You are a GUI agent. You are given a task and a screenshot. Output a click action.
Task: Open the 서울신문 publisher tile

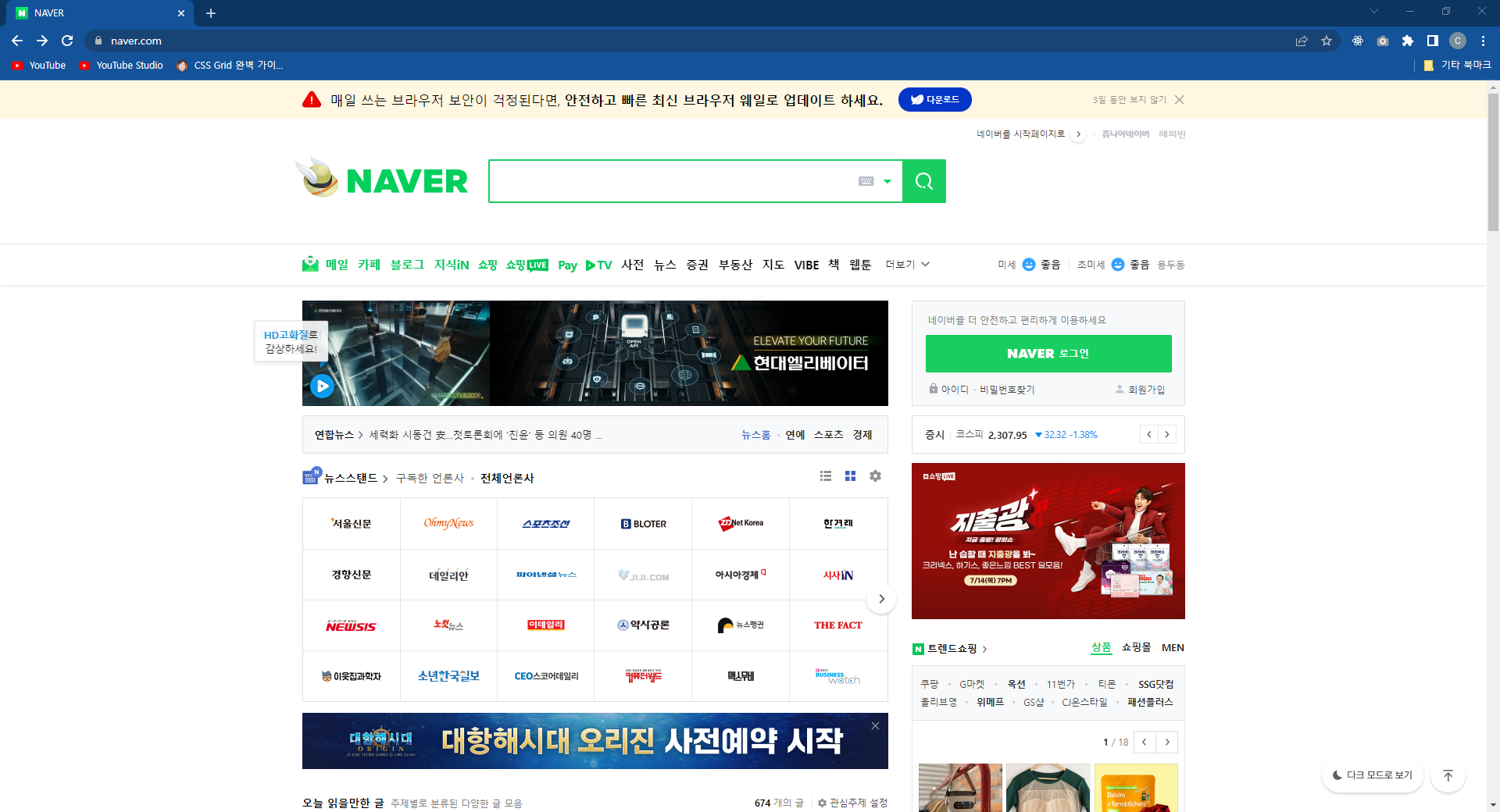pyautogui.click(x=352, y=523)
